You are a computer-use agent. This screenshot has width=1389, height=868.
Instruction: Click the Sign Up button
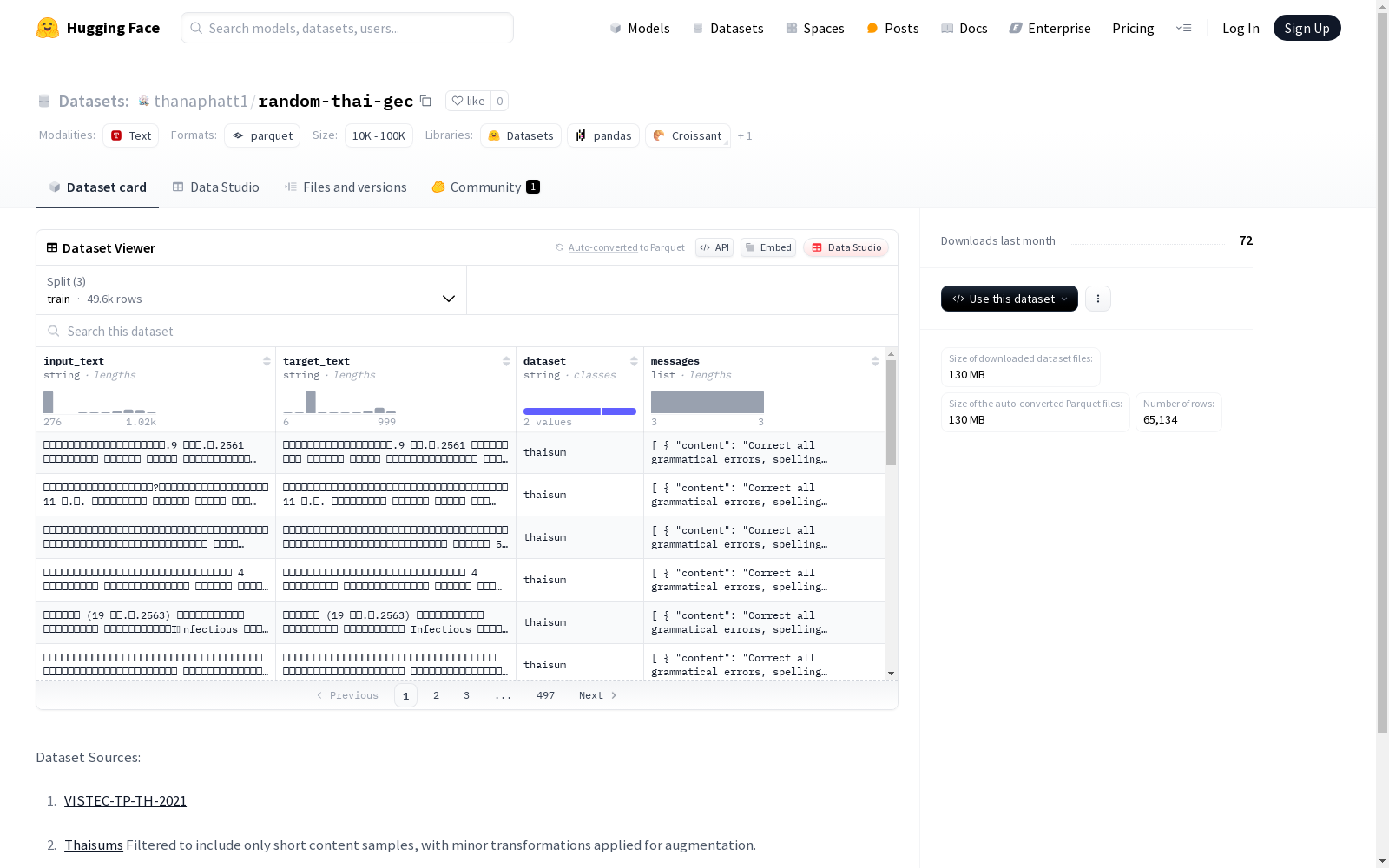coord(1307,28)
